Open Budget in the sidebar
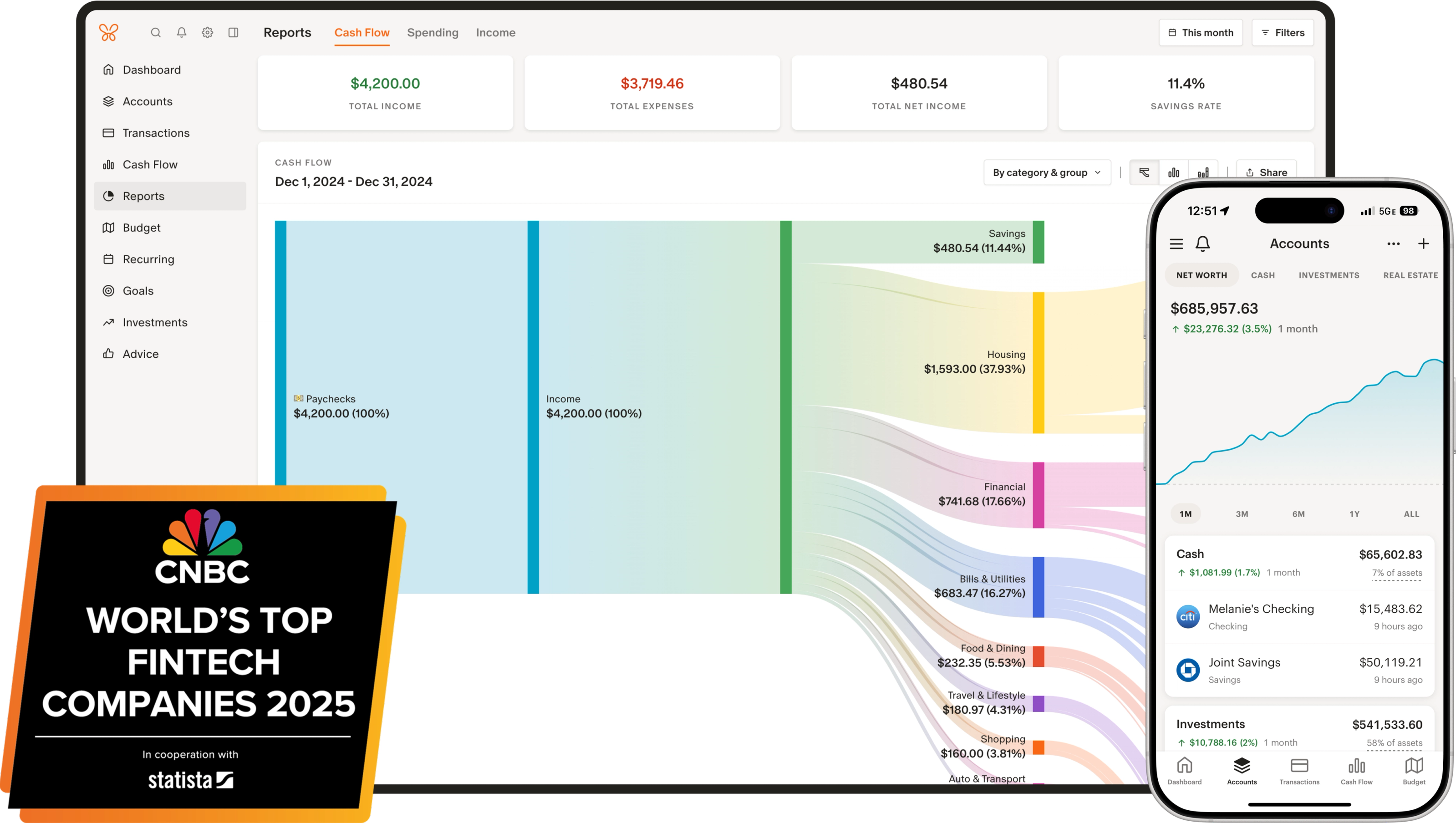 pos(141,228)
